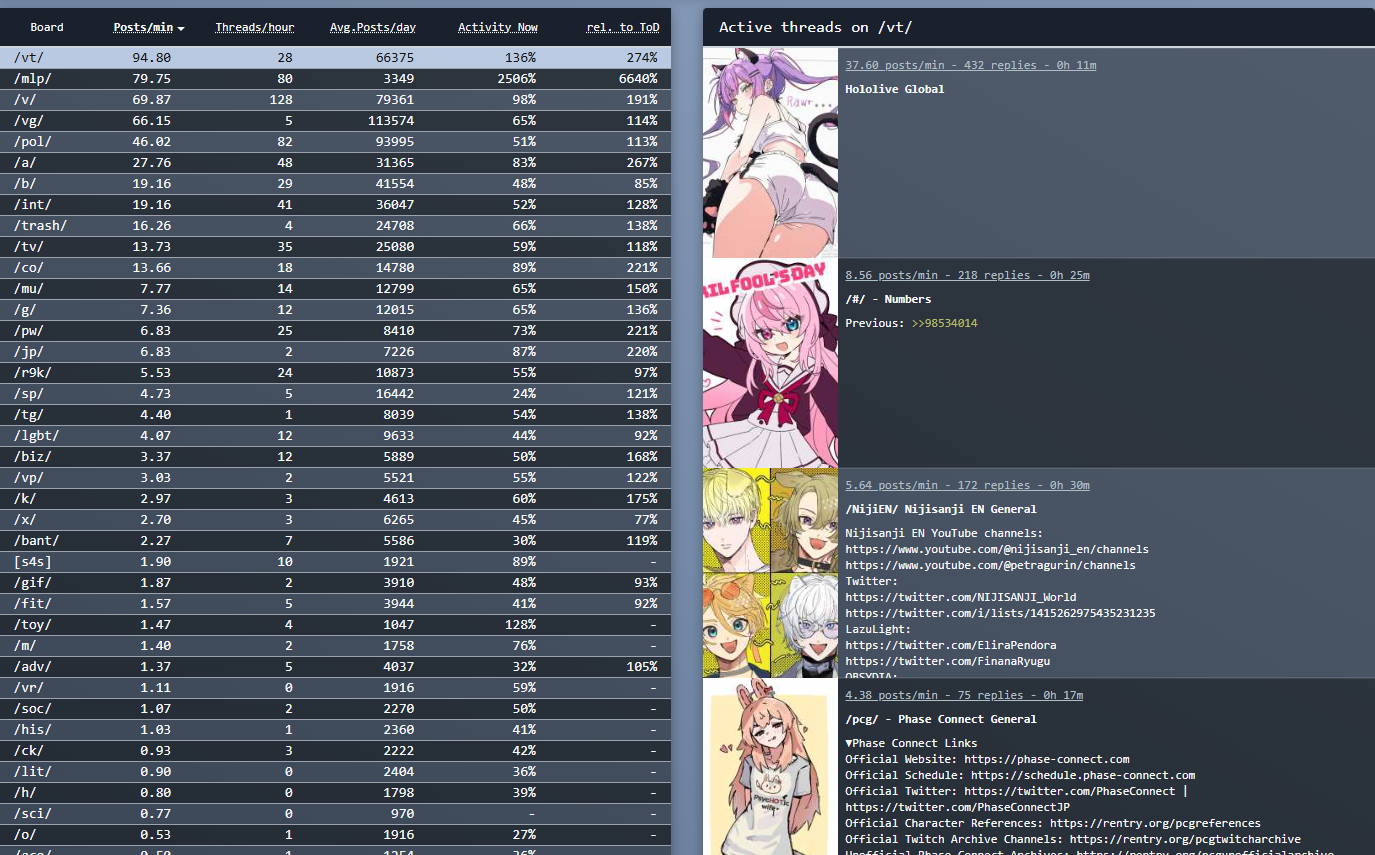The height and width of the screenshot is (855, 1375).
Task: Pick the /pw/ board row
Action: click(x=336, y=330)
